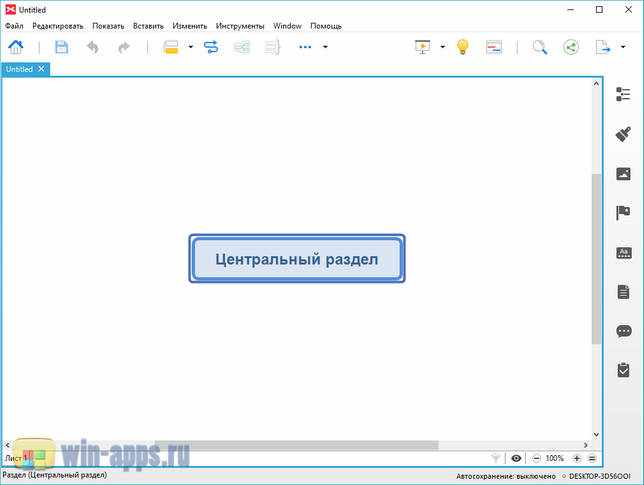
Task: Click the Раздел (Центральный раздел) status text
Action: point(55,475)
